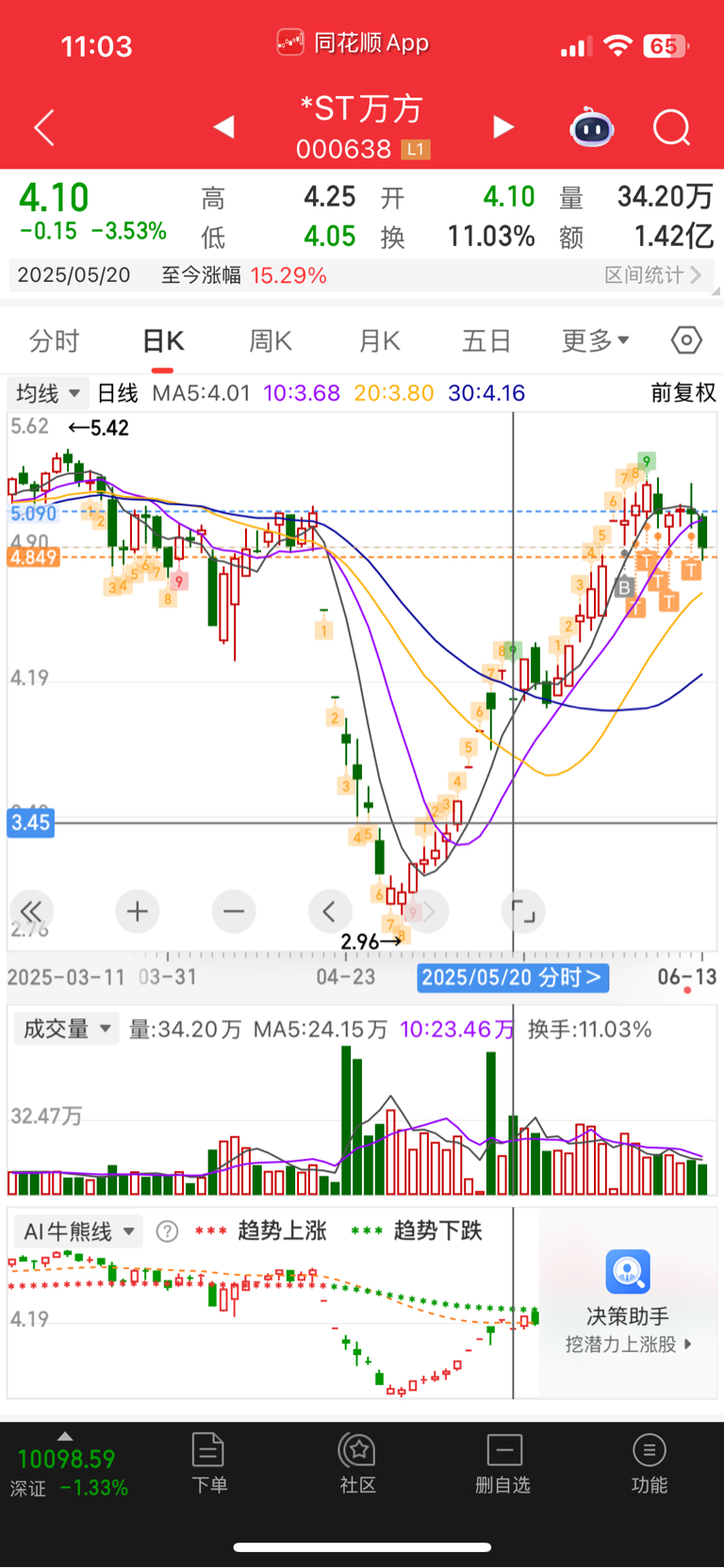The image size is (724, 1568).
Task: Tap 深证 index value 10098.59
Action: pos(66,1459)
